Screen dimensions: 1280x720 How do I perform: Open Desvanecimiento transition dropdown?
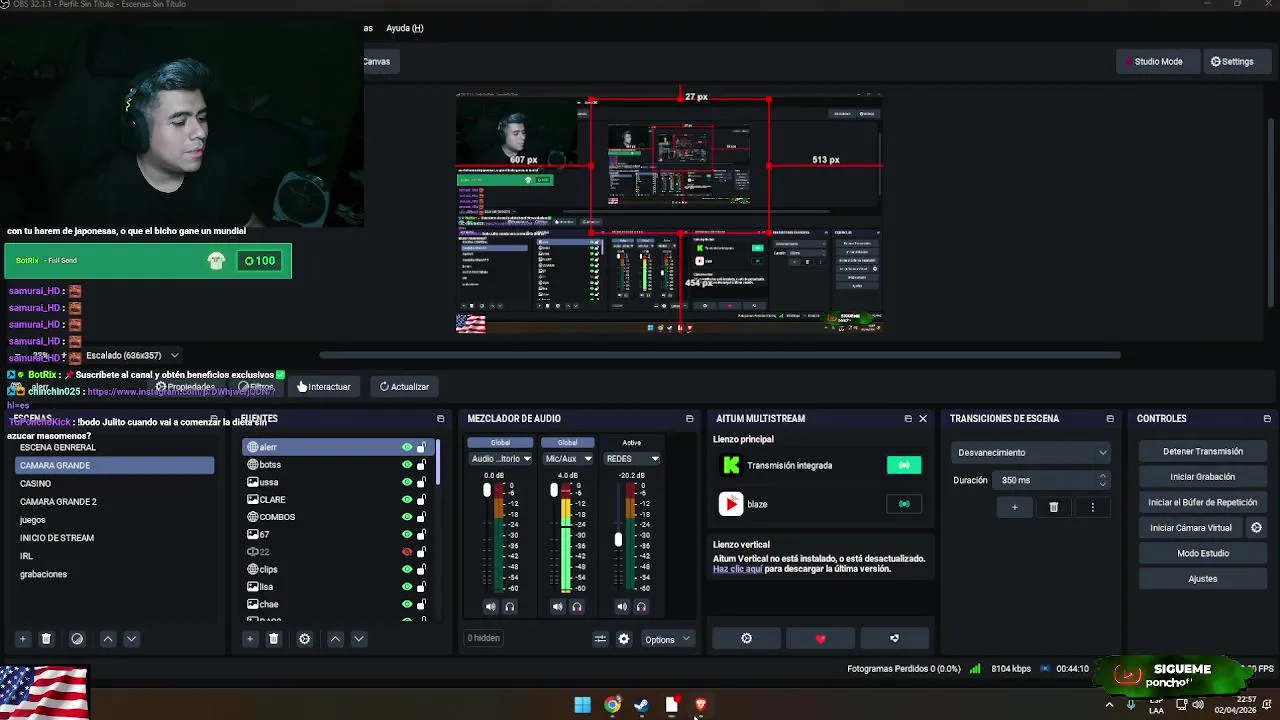(1031, 453)
